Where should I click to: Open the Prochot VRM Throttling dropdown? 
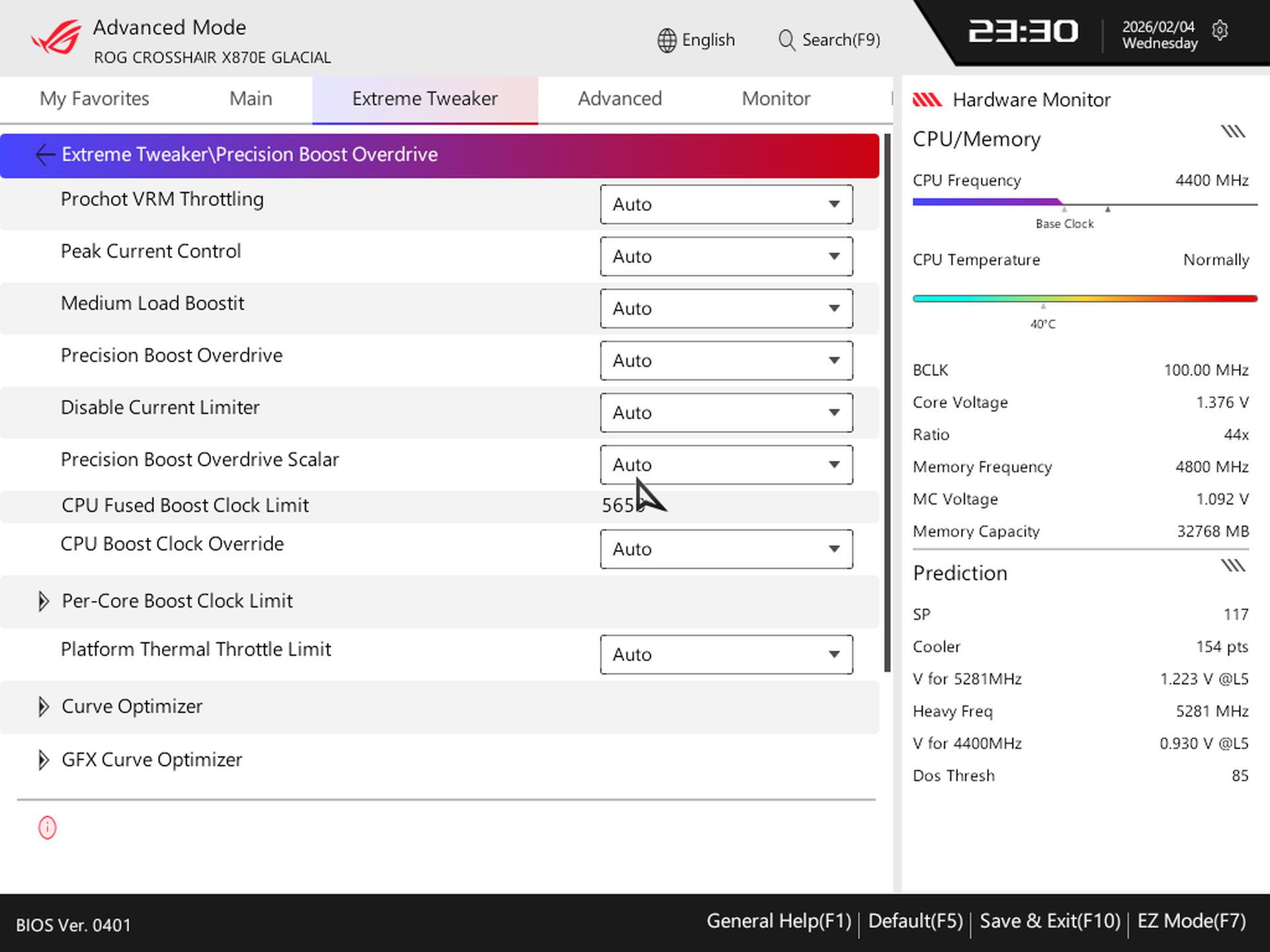(x=726, y=204)
